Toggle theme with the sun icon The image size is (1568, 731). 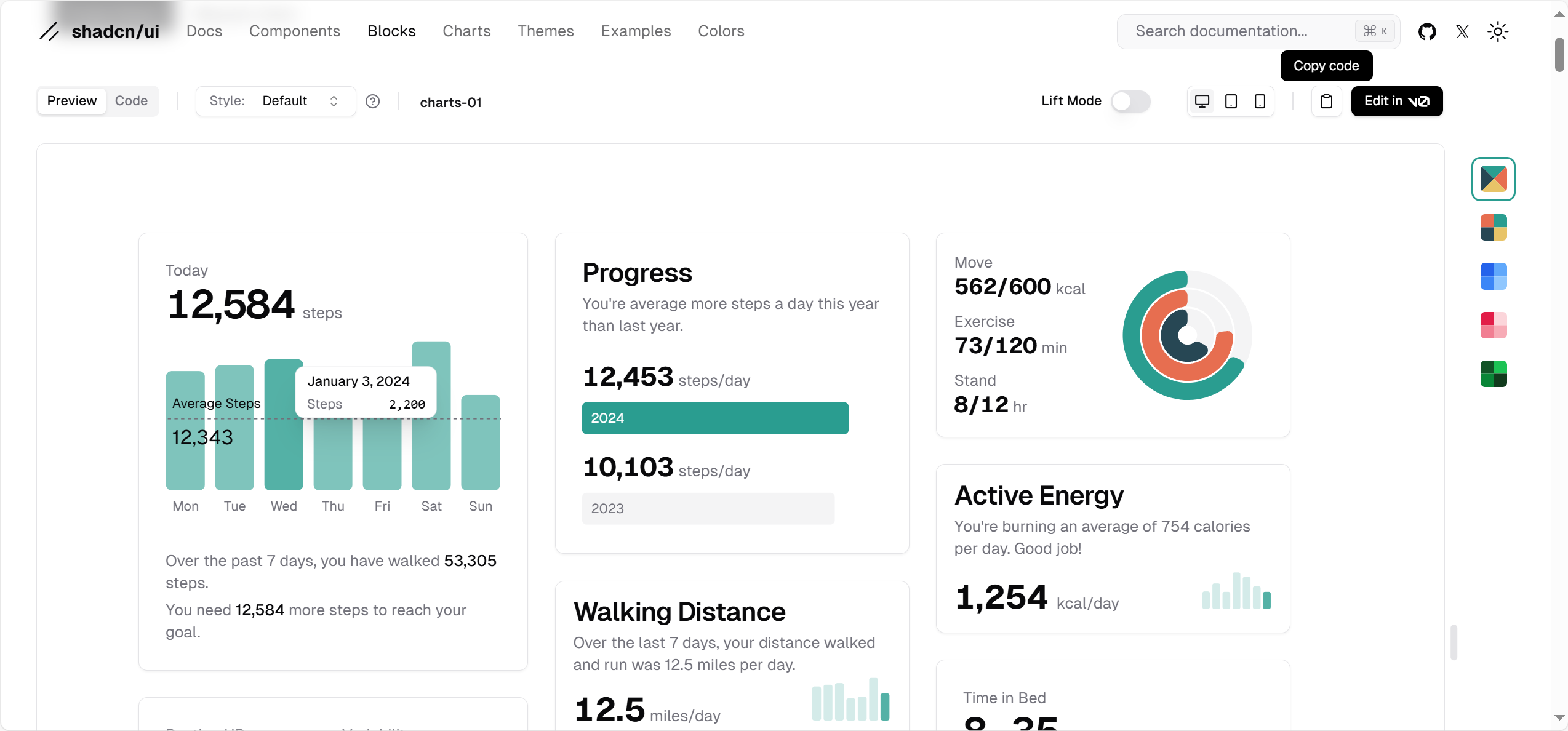[1498, 31]
